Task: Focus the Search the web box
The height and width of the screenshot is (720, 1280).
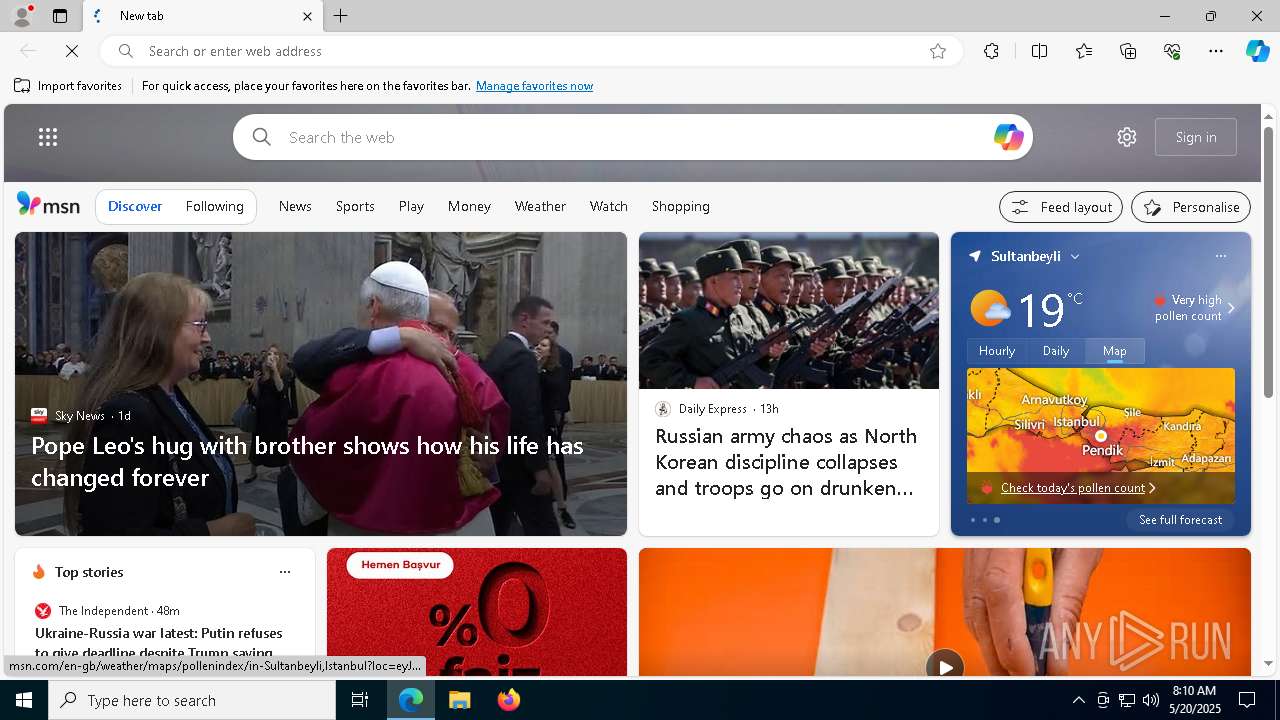Action: point(632,137)
